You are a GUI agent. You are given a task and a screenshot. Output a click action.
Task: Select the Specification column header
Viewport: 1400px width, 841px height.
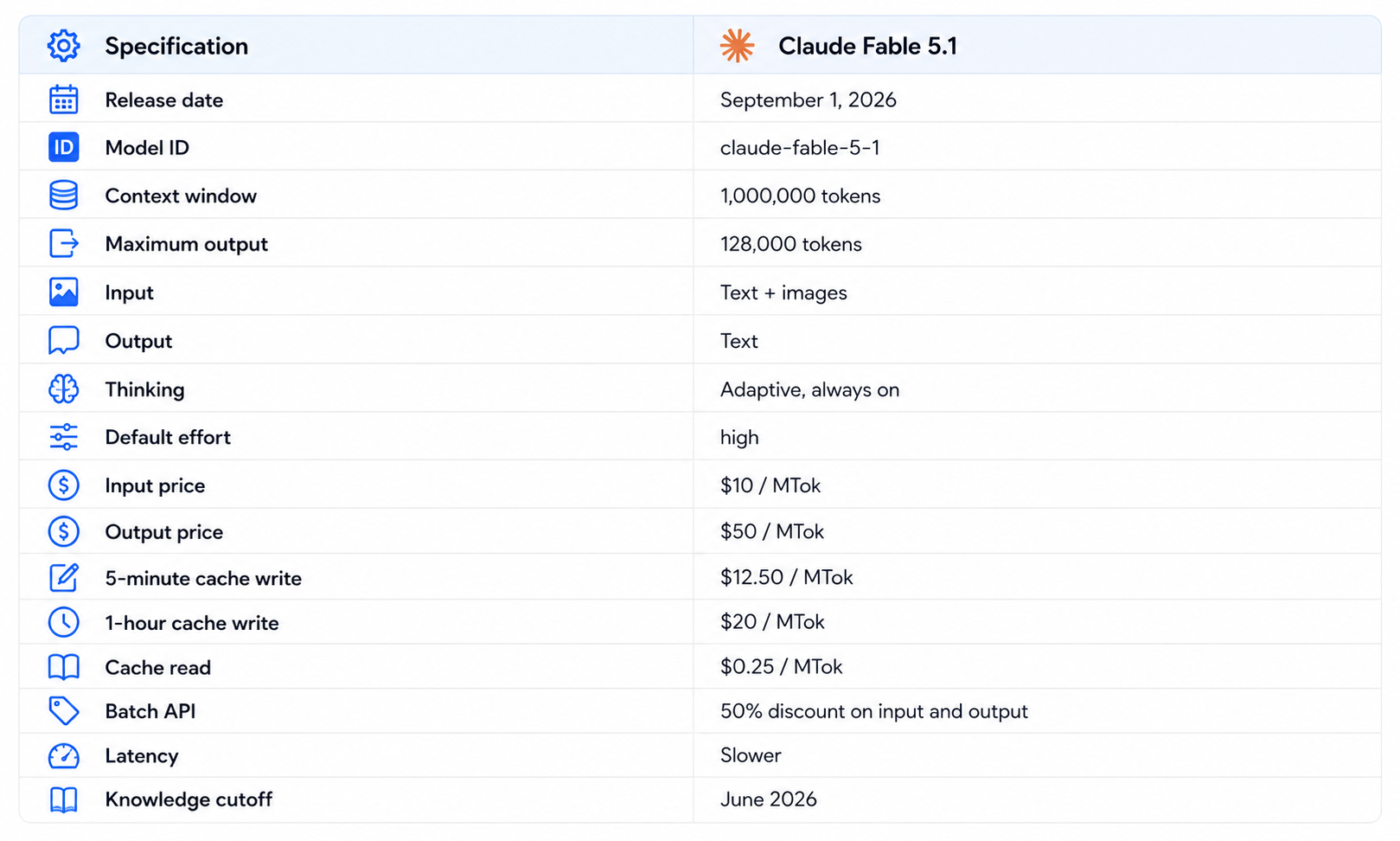click(176, 46)
